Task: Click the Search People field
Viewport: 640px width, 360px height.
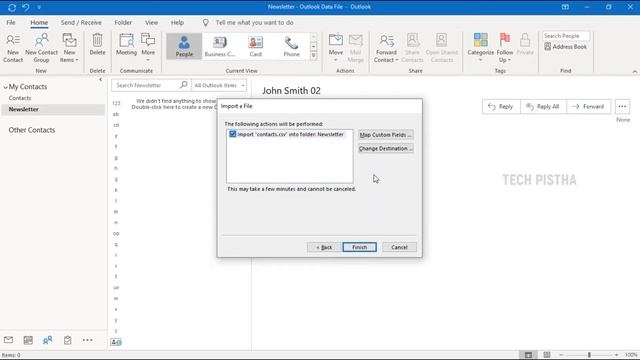Action: pos(566,36)
